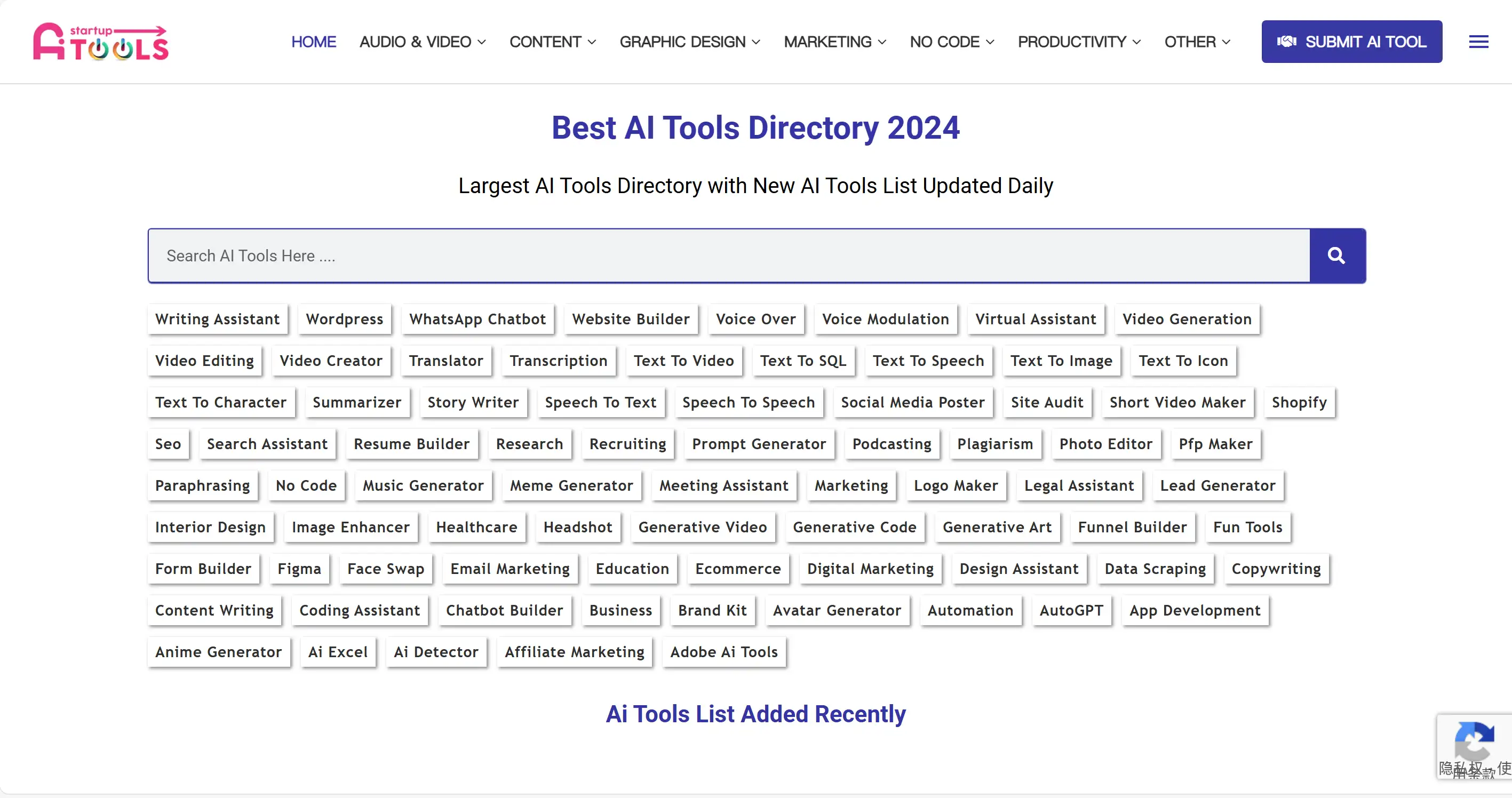Select the Text To SQL tag
1512x798 pixels.
click(803, 361)
